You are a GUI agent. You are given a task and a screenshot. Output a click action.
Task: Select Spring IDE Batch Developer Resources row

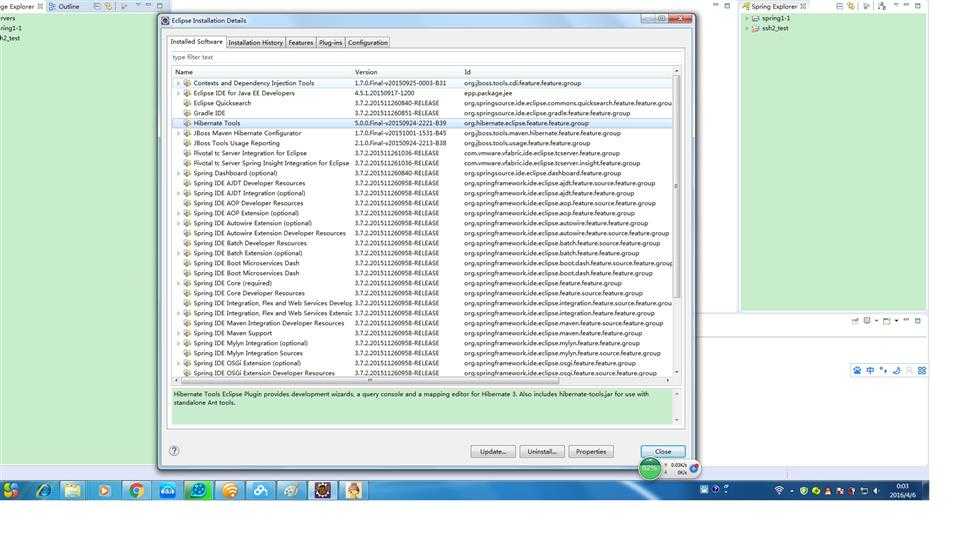pyautogui.click(x=422, y=243)
